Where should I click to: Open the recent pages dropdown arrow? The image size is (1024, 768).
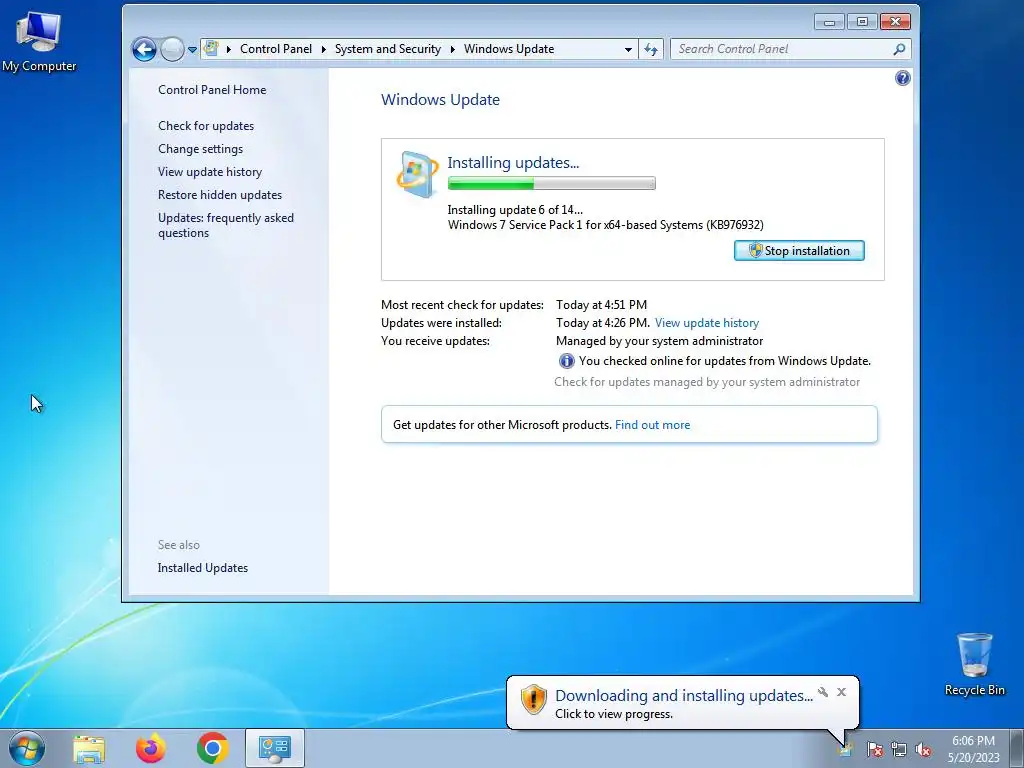[192, 50]
